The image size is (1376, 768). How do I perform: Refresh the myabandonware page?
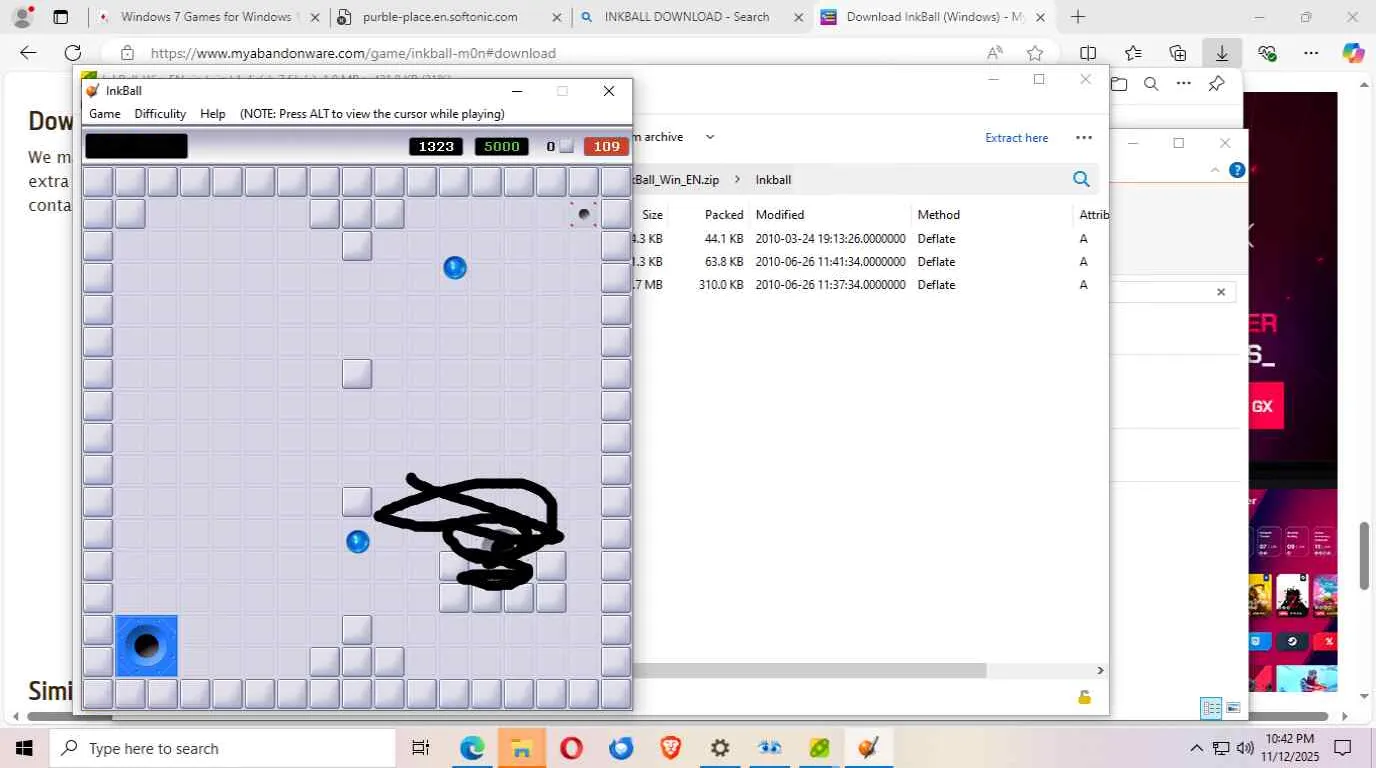[73, 53]
